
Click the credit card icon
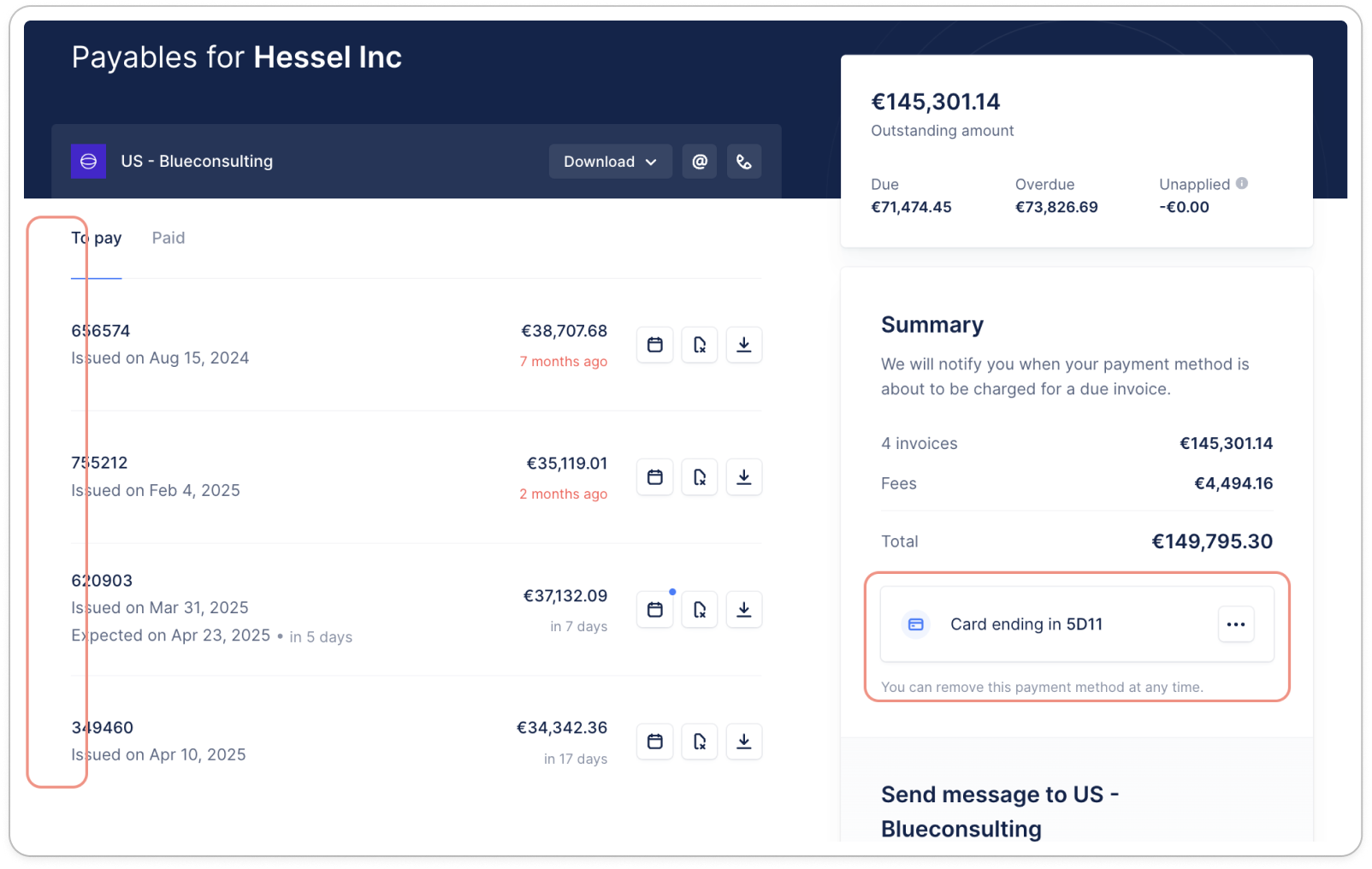(916, 624)
